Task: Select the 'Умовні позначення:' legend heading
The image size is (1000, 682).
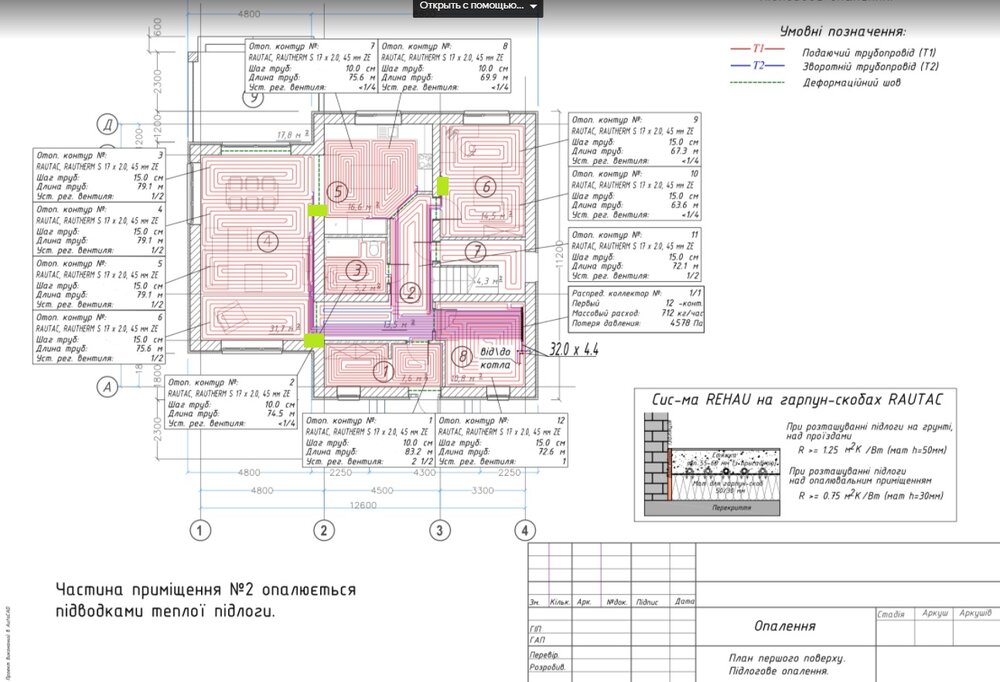Action: [842, 31]
